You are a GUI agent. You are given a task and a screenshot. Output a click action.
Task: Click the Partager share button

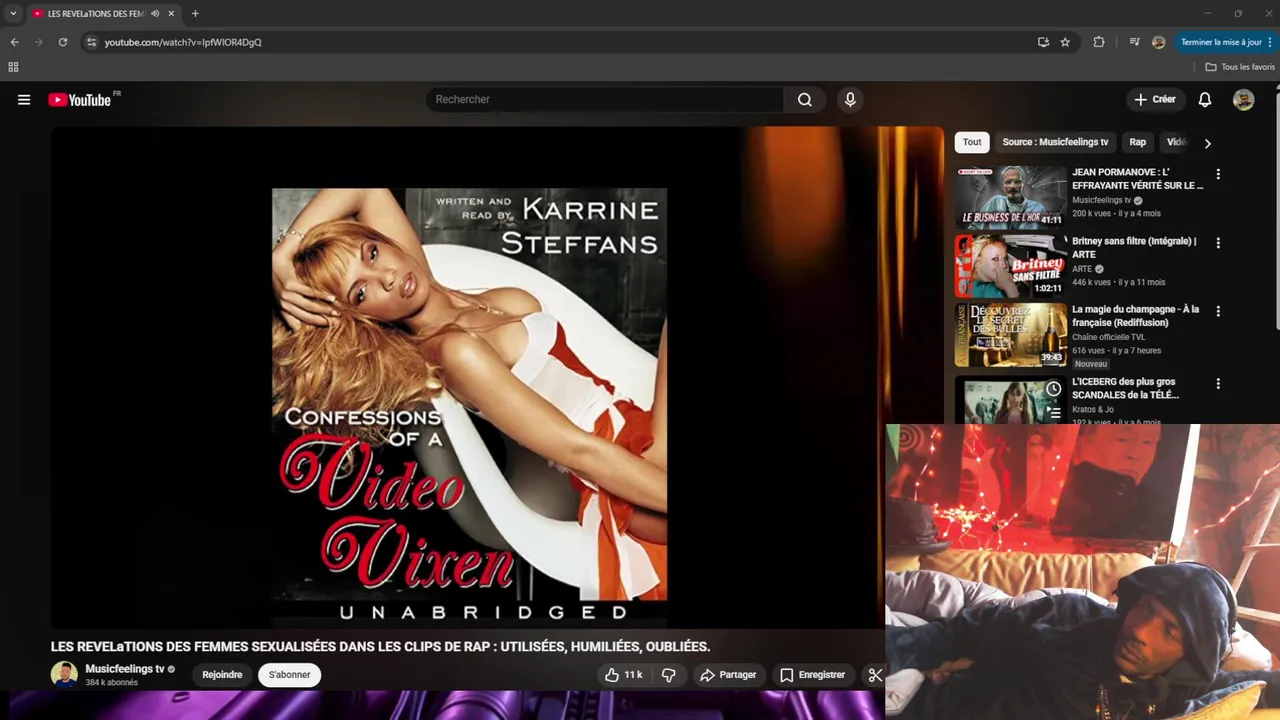[x=728, y=675]
